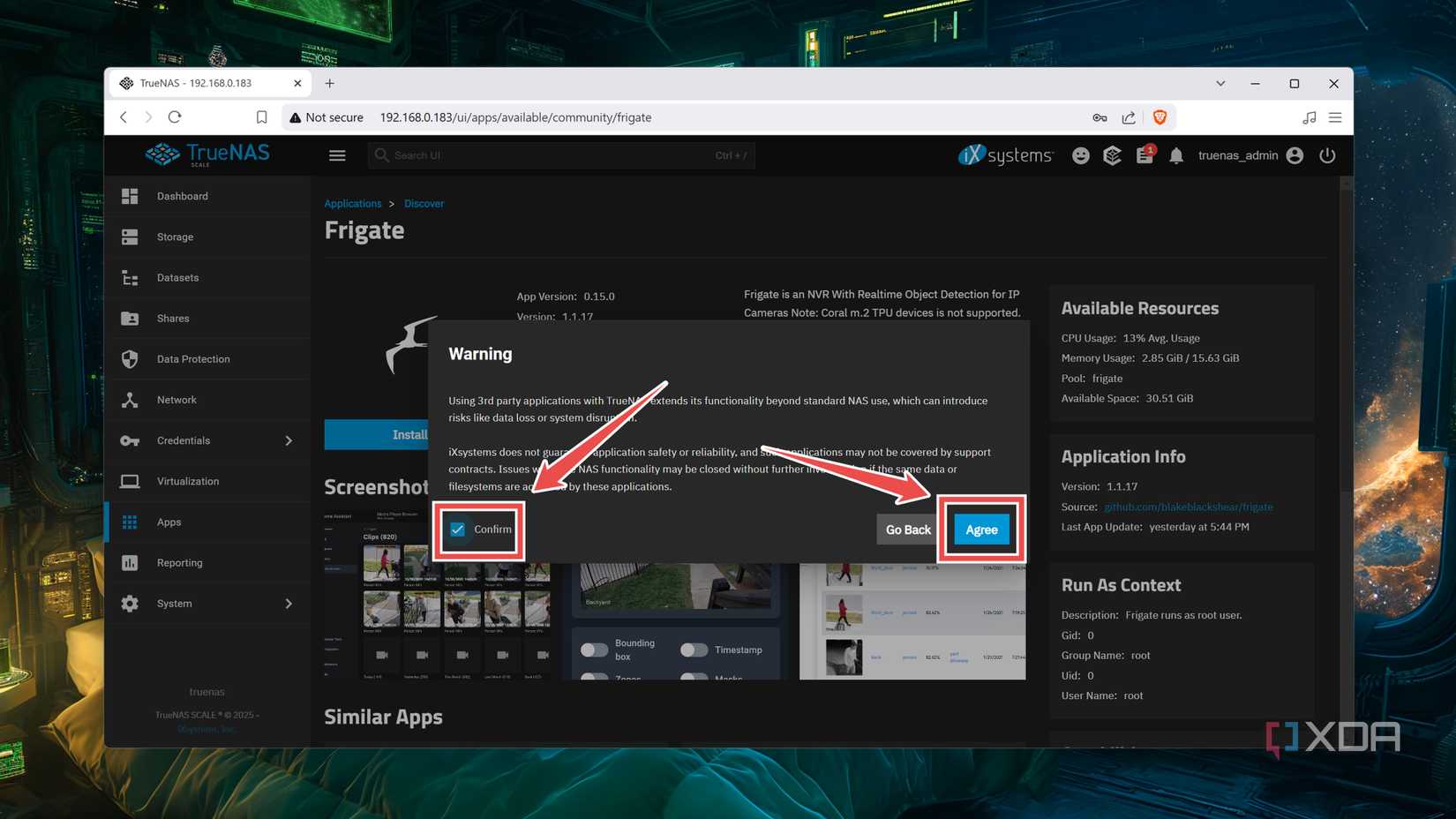Image resolution: width=1456 pixels, height=819 pixels.
Task: Open the Dashboard sidebar item
Action: click(x=207, y=196)
